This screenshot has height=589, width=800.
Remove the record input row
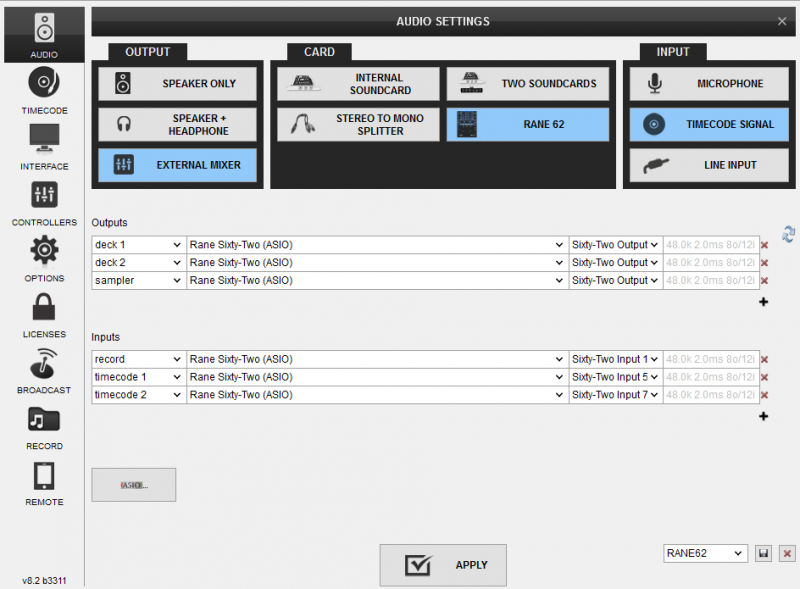(x=764, y=359)
